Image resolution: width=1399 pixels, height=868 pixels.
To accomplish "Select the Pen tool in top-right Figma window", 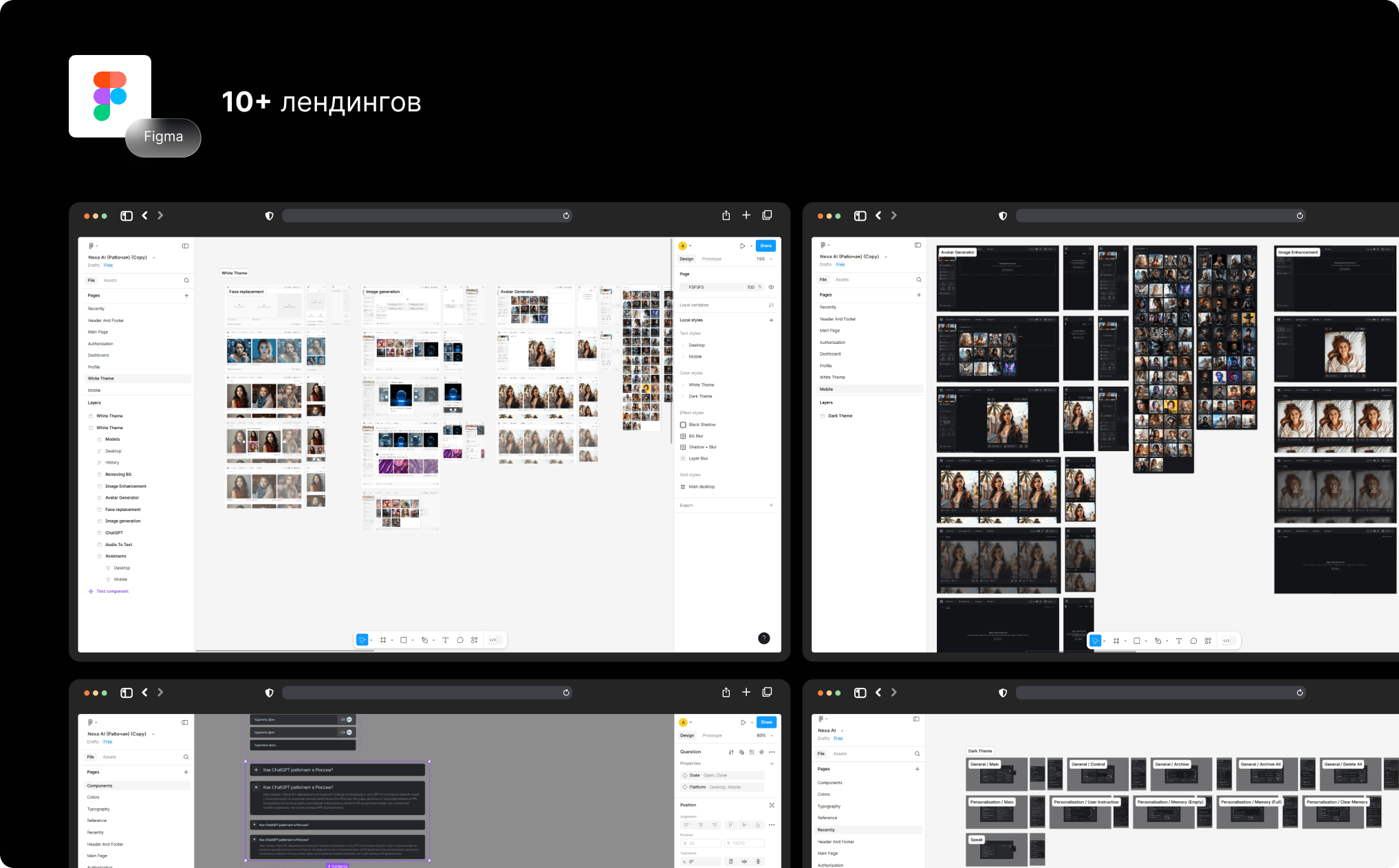I will pos(1158,641).
